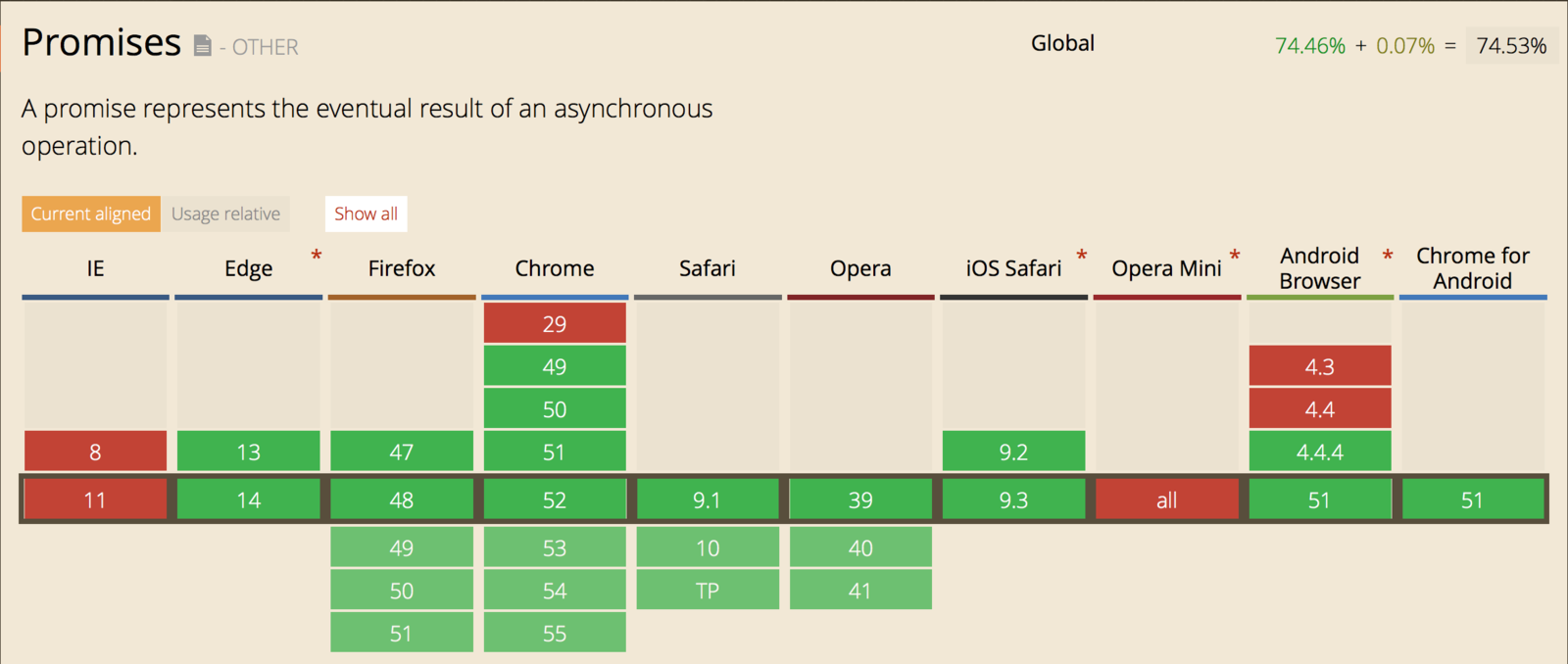1568x664 pixels.
Task: Click the 0.07% partial support figure
Action: click(x=1405, y=46)
